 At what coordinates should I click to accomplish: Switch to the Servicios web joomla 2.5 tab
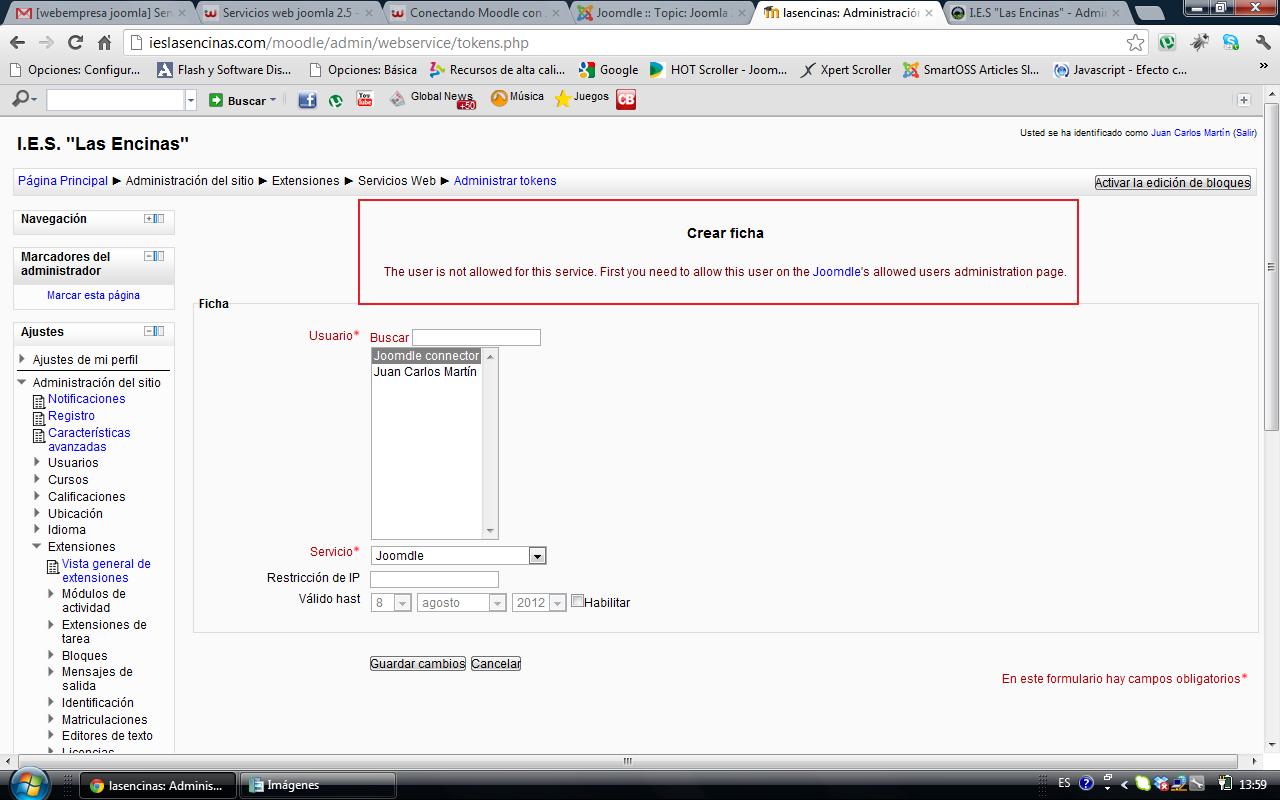(x=287, y=14)
